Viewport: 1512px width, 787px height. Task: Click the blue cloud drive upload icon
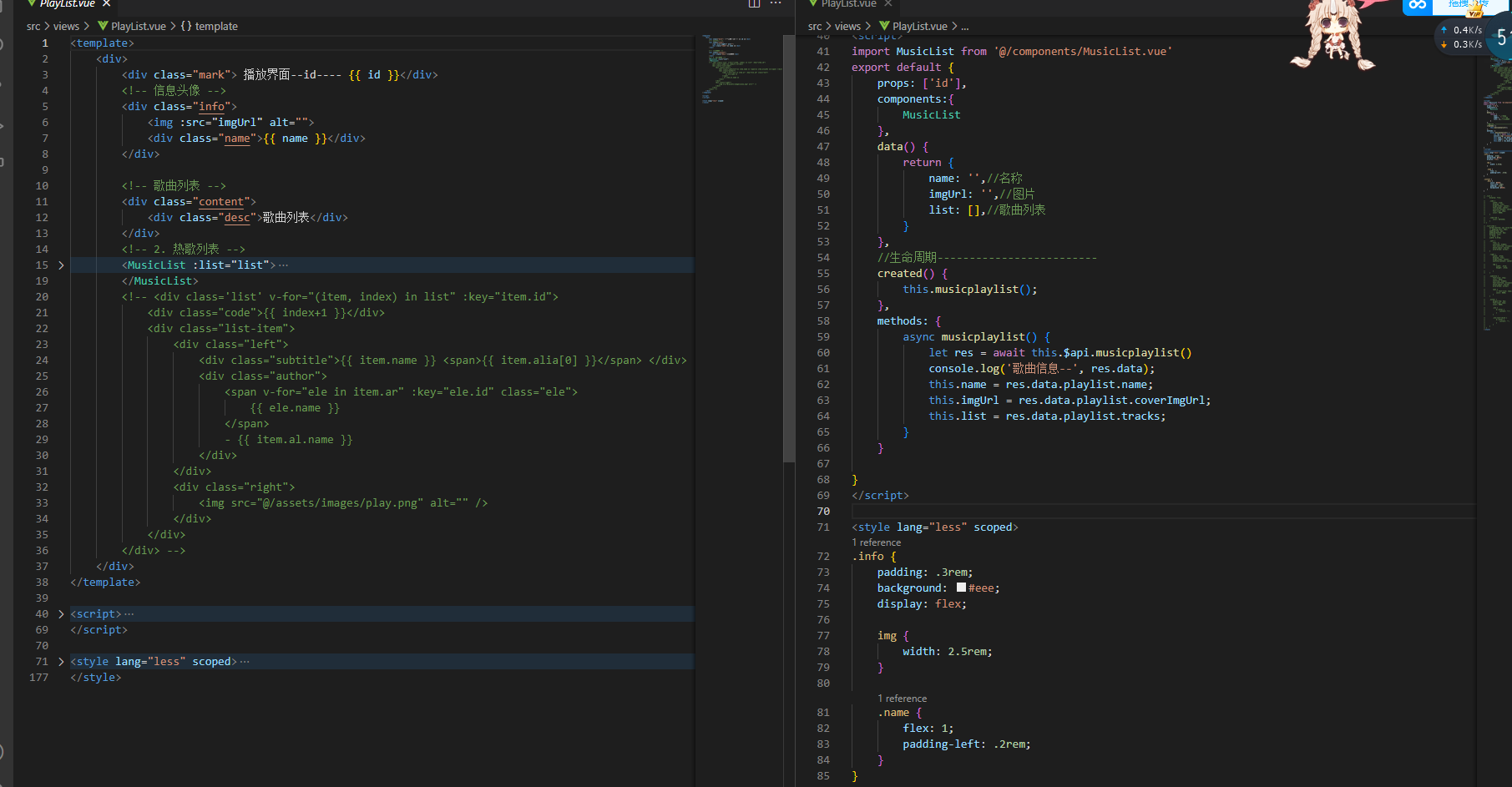point(1418,6)
